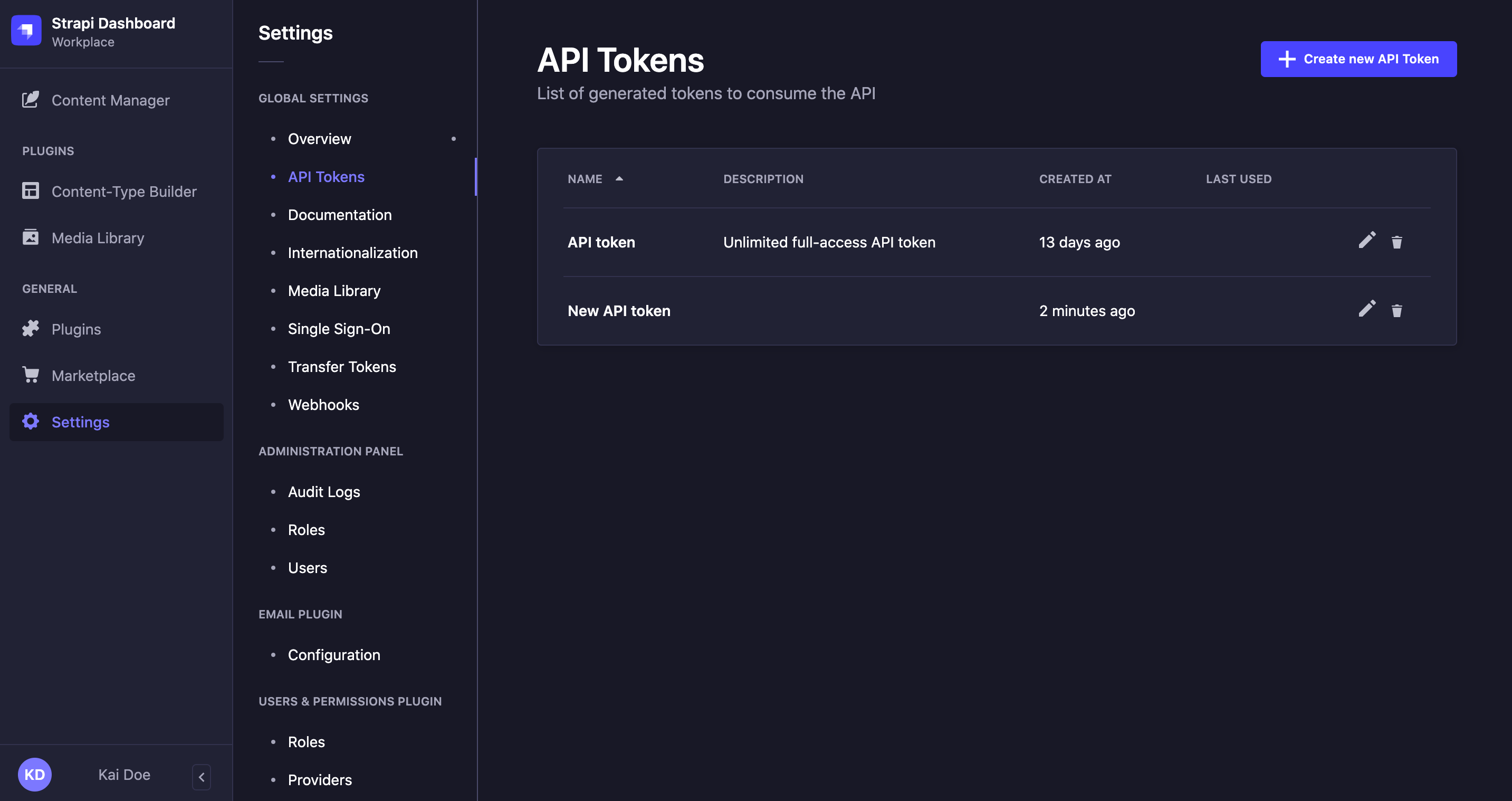Click the Settings gear icon

click(x=31, y=421)
